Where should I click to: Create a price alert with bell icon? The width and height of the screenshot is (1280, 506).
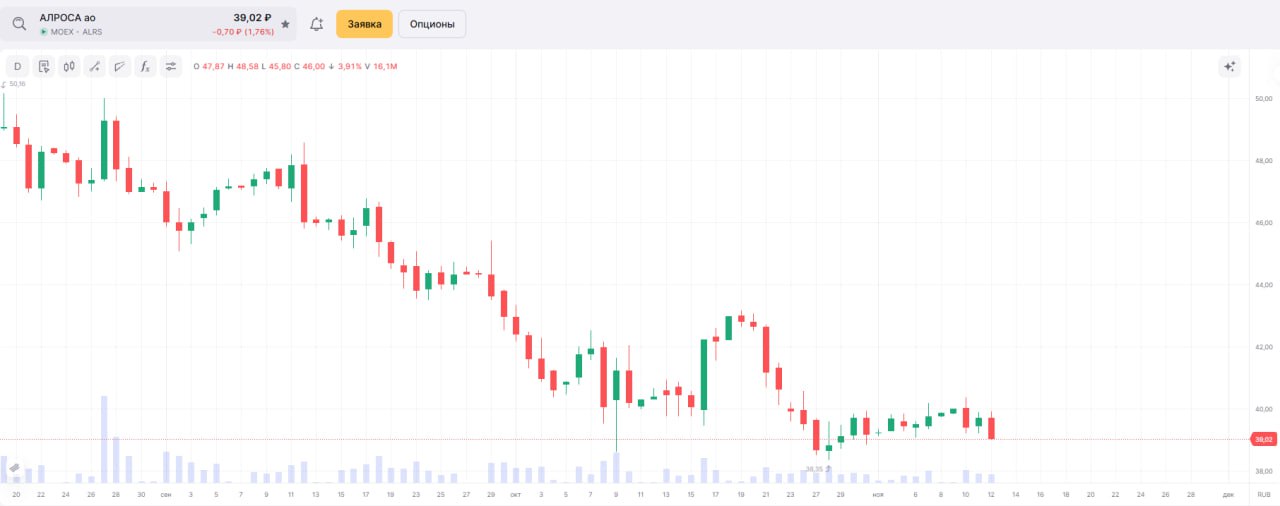pos(317,24)
